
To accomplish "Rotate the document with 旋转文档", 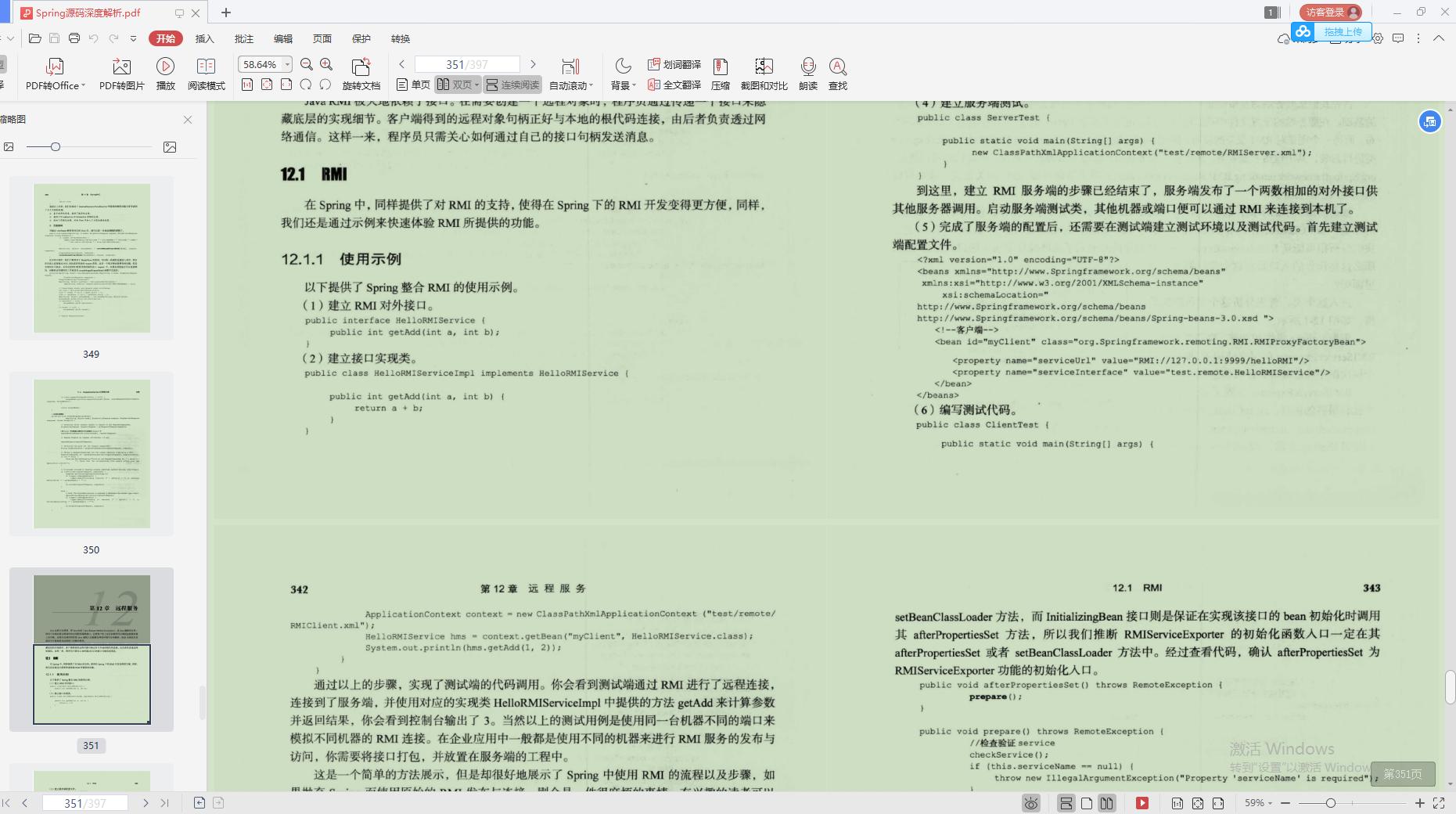I will [x=362, y=73].
